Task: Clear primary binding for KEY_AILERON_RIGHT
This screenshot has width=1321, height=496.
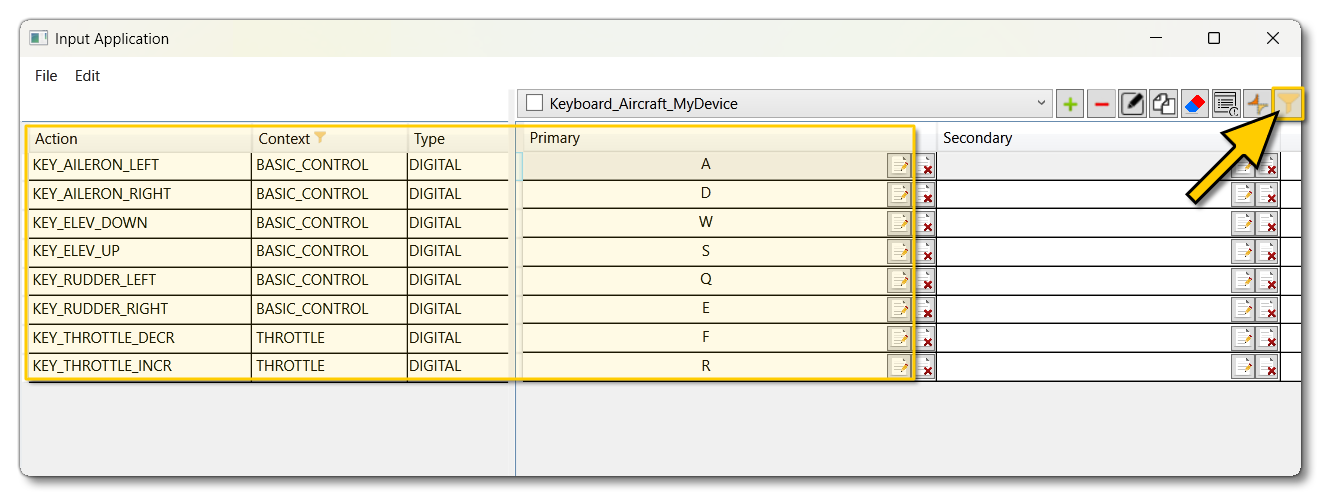Action: [x=925, y=195]
